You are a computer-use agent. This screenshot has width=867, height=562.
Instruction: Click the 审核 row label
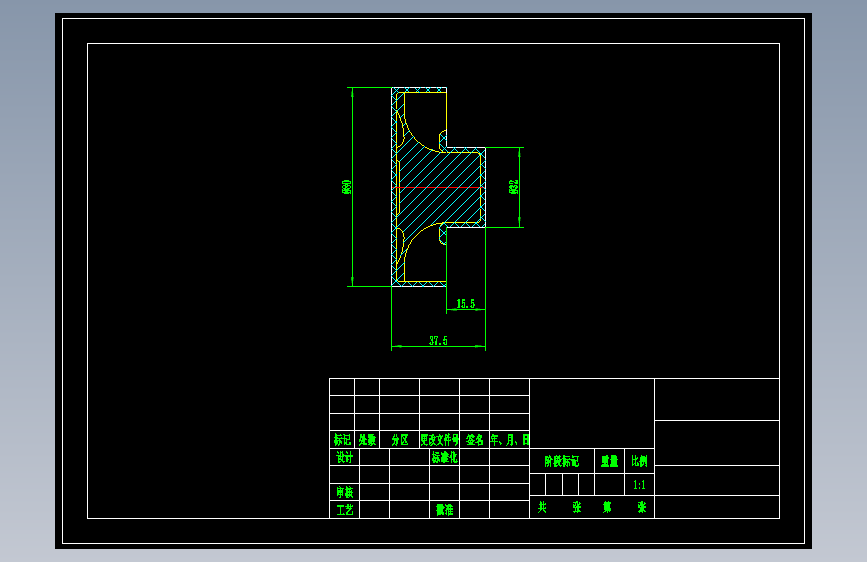coord(344,492)
